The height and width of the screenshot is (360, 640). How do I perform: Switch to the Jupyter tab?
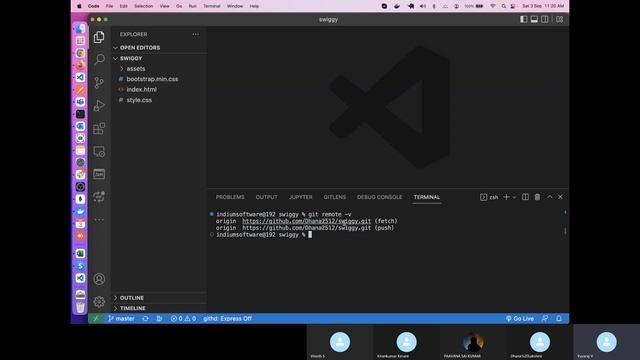(x=300, y=197)
